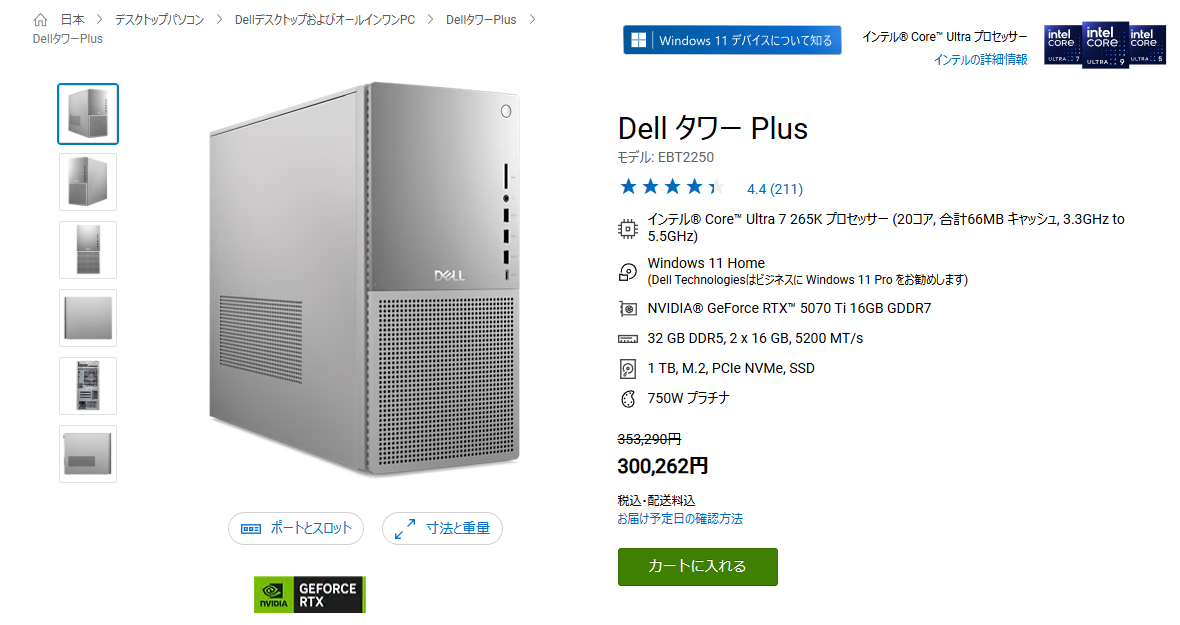1180x625 pixels.
Task: Click the home icon in breadcrumb
Action: 41,20
